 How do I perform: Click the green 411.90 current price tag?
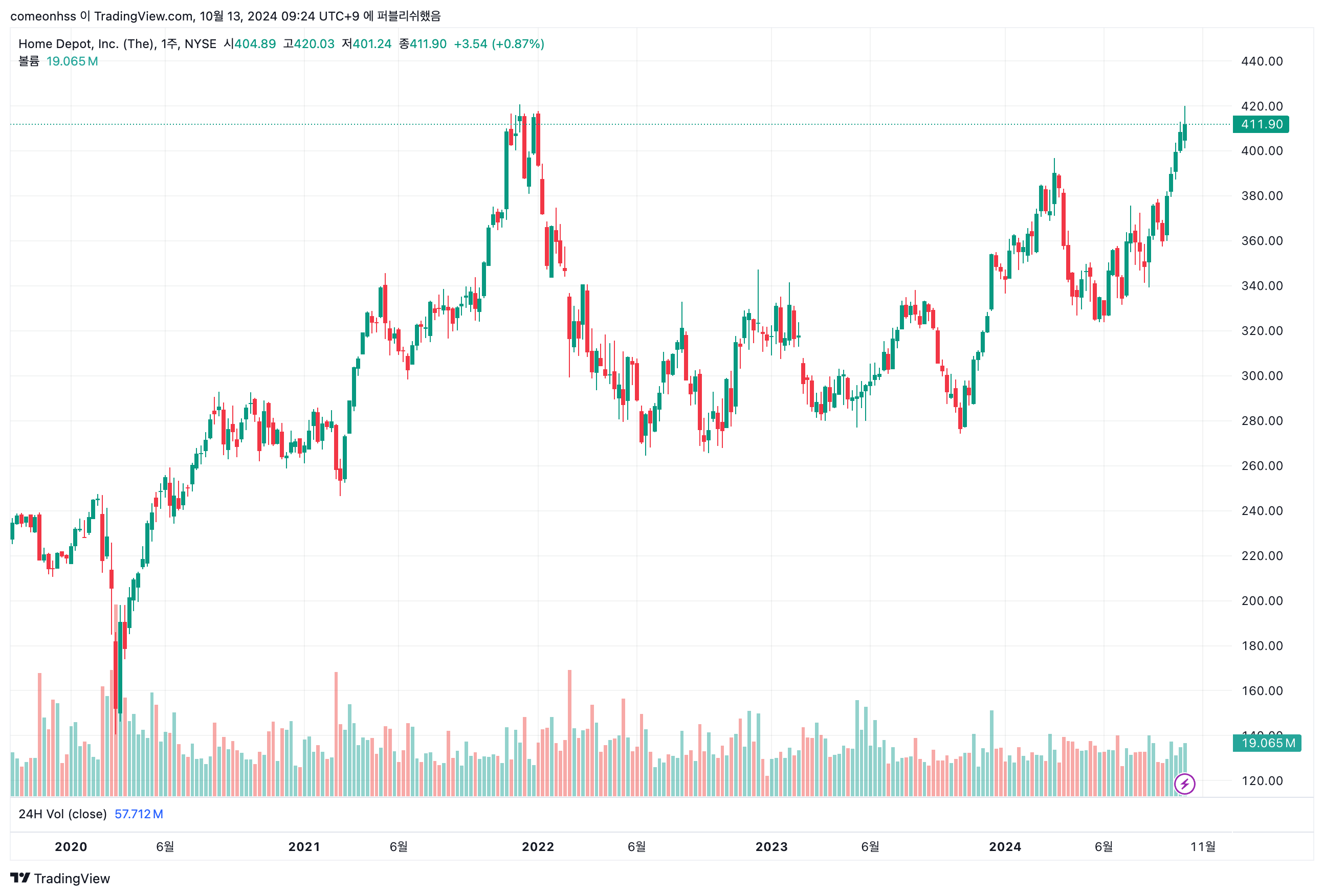tap(1260, 124)
